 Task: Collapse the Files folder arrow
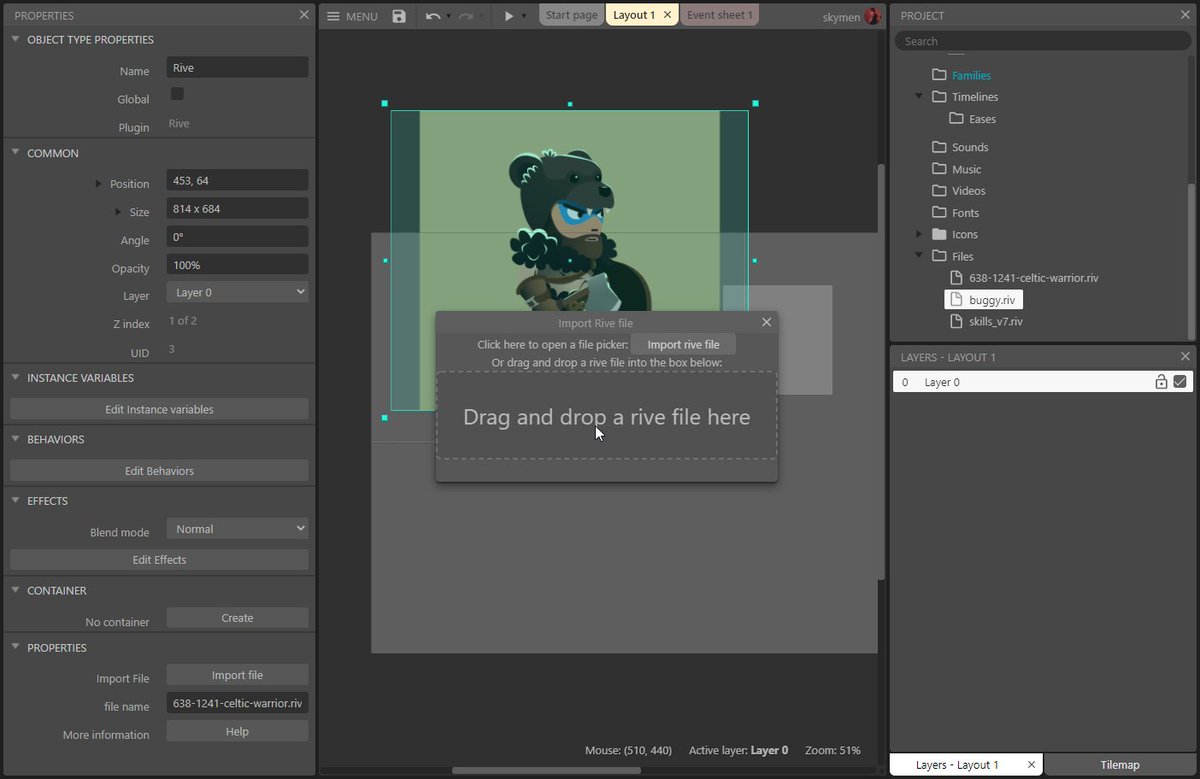click(918, 256)
